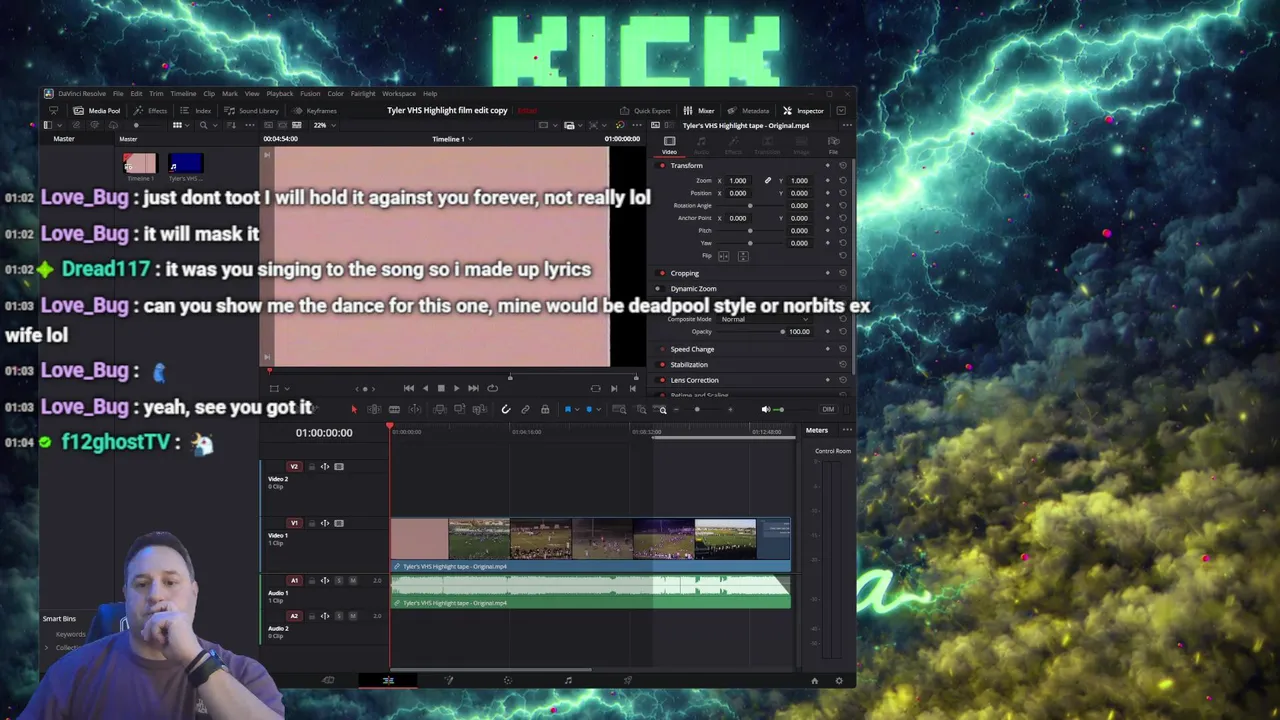This screenshot has width=1280, height=720.
Task: Link Zoom X and Y chain icon
Action: coord(768,181)
